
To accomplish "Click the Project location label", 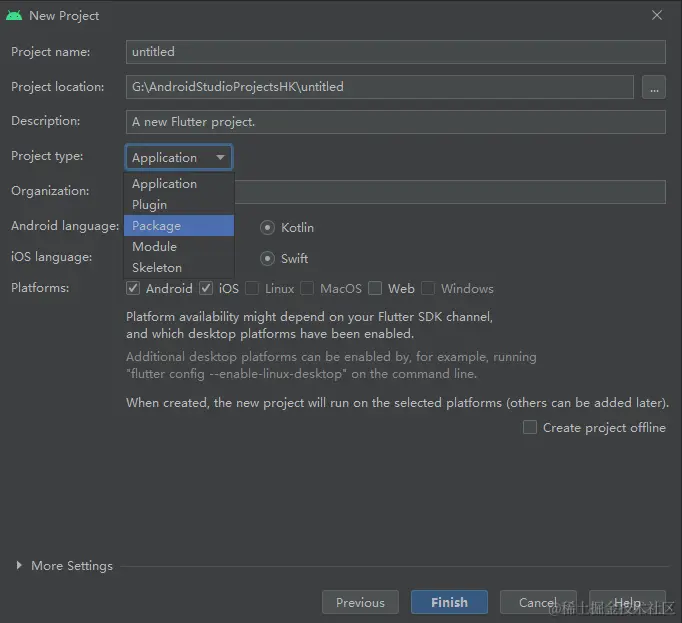I will pyautogui.click(x=57, y=87).
